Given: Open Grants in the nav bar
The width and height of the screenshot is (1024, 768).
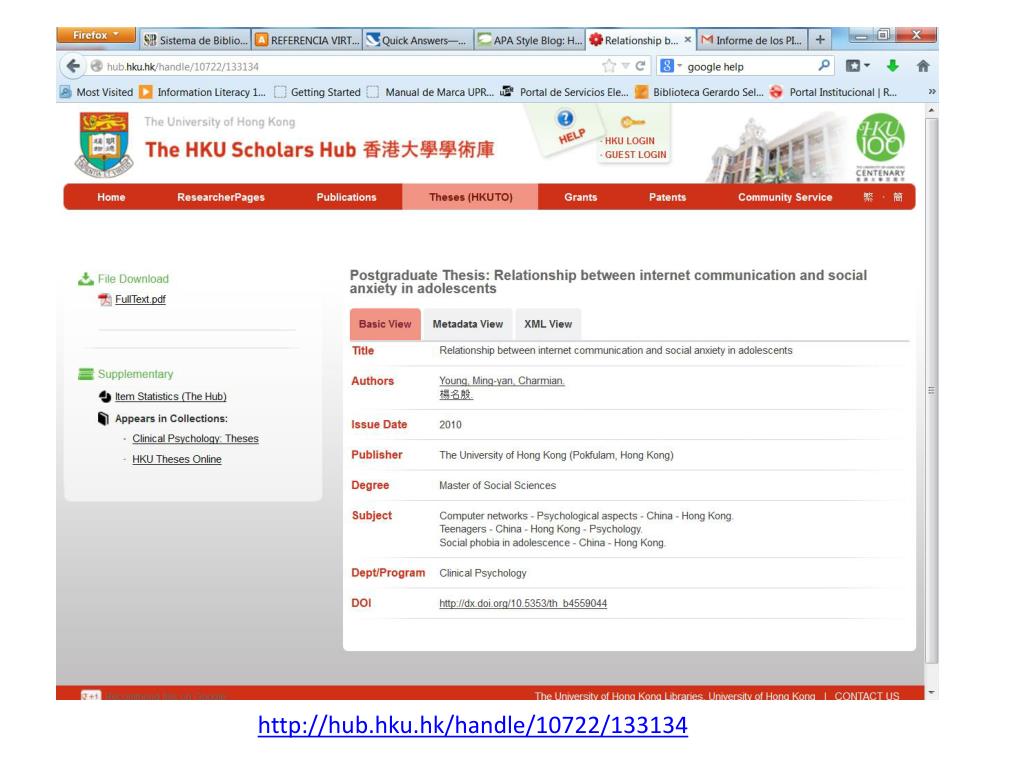Looking at the screenshot, I should click(581, 197).
